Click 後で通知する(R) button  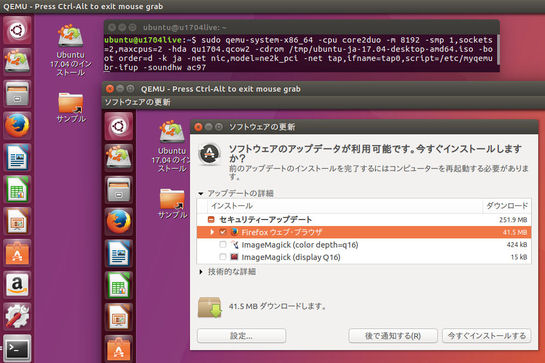pos(393,336)
